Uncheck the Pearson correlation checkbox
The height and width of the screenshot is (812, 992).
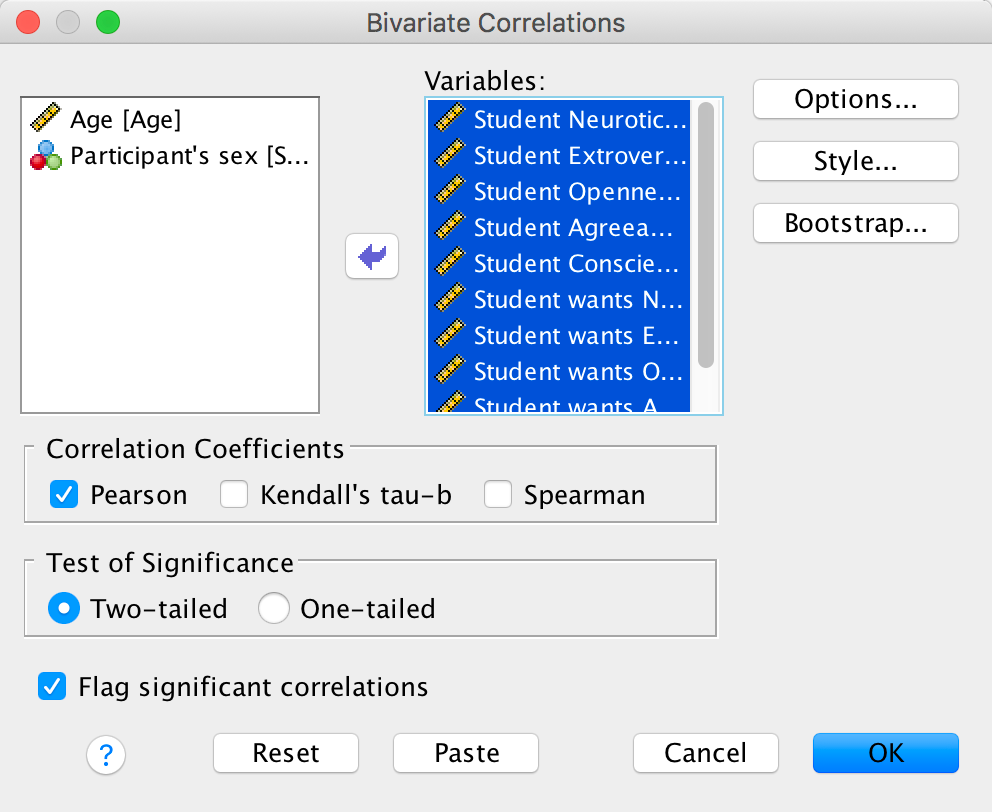[65, 494]
